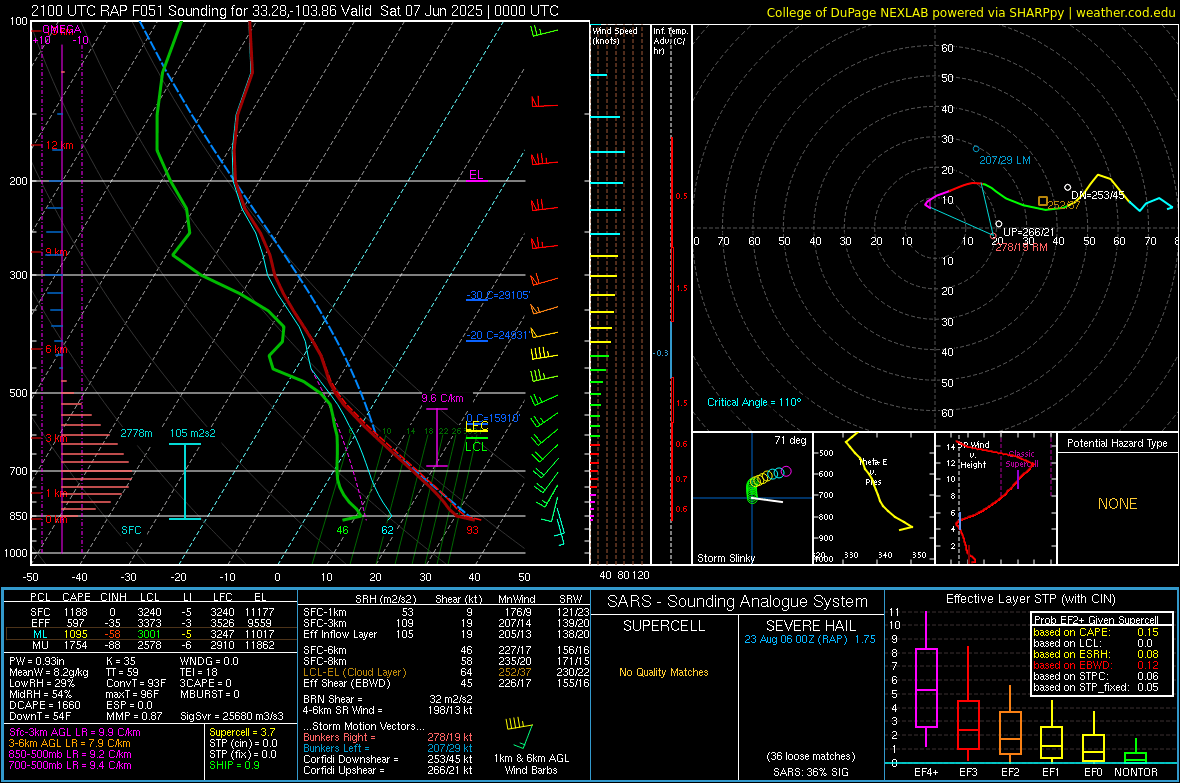1180x783 pixels.
Task: Click the 'Potential Hazard Type' heading
Action: pos(1117,443)
